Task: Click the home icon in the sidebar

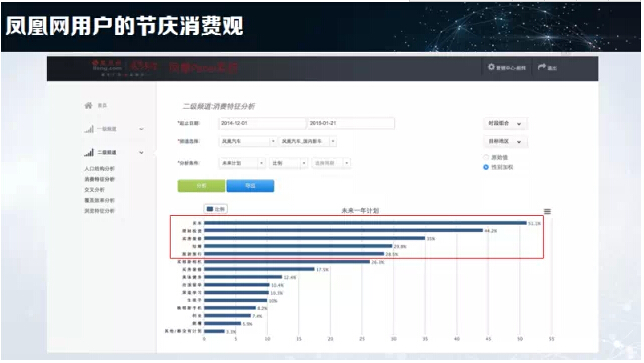Action: pyautogui.click(x=88, y=106)
